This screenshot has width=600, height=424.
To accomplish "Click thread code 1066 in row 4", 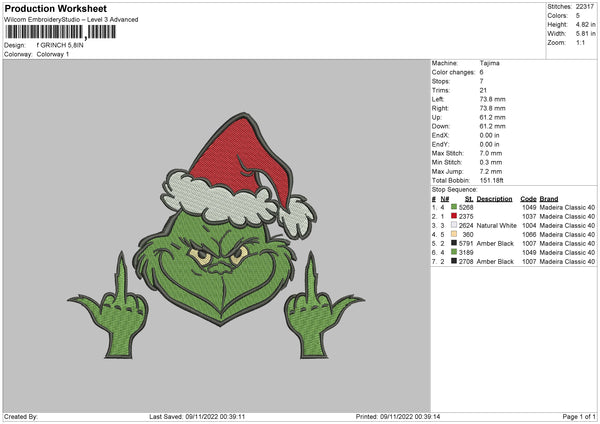I will [529, 235].
